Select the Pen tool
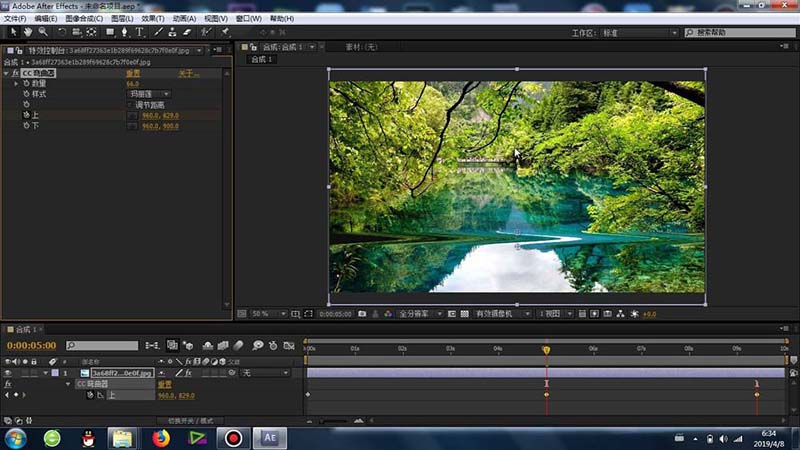The width and height of the screenshot is (800, 450). click(x=124, y=32)
